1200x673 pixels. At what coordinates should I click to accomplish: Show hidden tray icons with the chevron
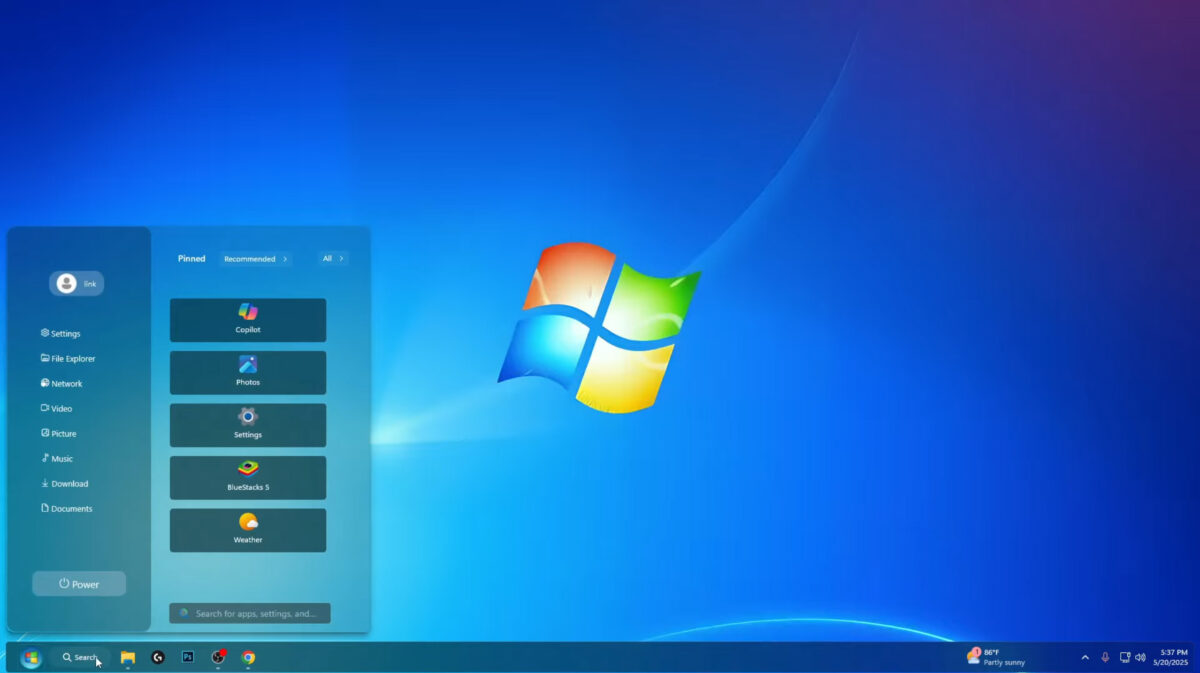coord(1085,657)
